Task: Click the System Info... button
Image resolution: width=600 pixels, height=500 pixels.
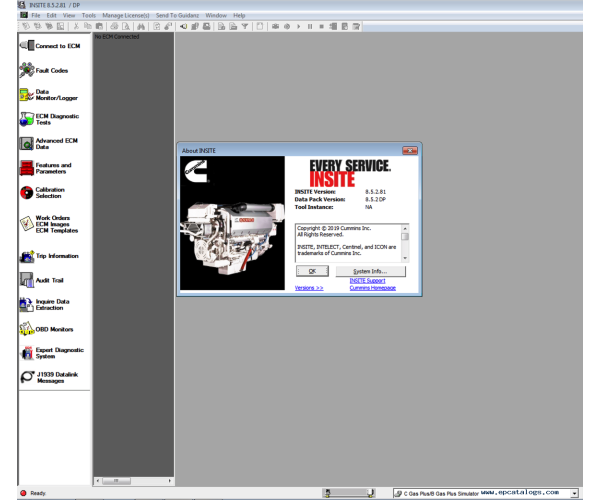Action: [370, 271]
